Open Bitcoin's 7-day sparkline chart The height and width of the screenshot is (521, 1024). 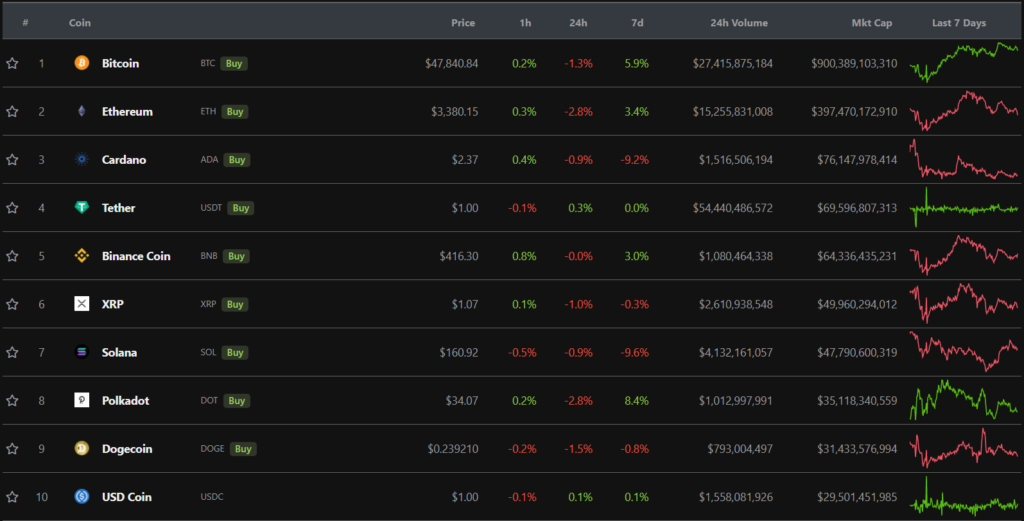click(x=964, y=63)
